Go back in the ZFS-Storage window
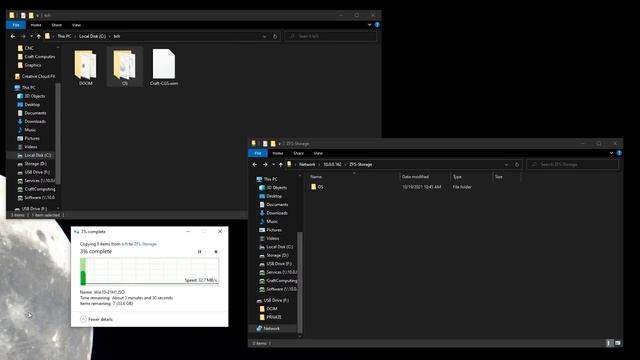This screenshot has width=640, height=360. coord(255,164)
